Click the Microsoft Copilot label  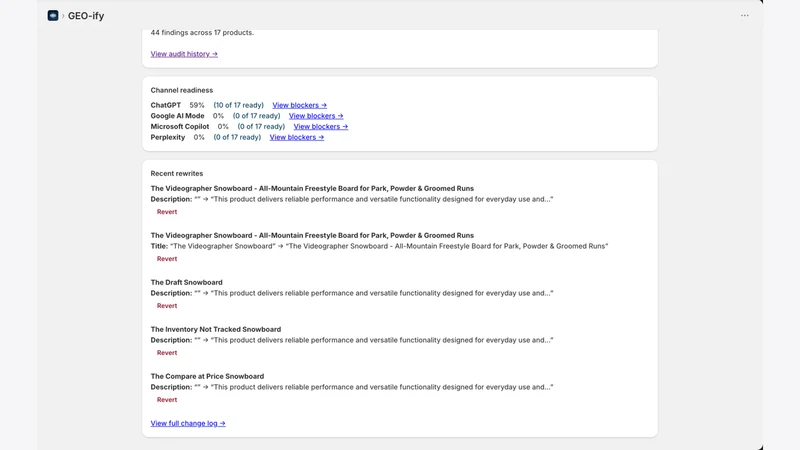click(180, 127)
